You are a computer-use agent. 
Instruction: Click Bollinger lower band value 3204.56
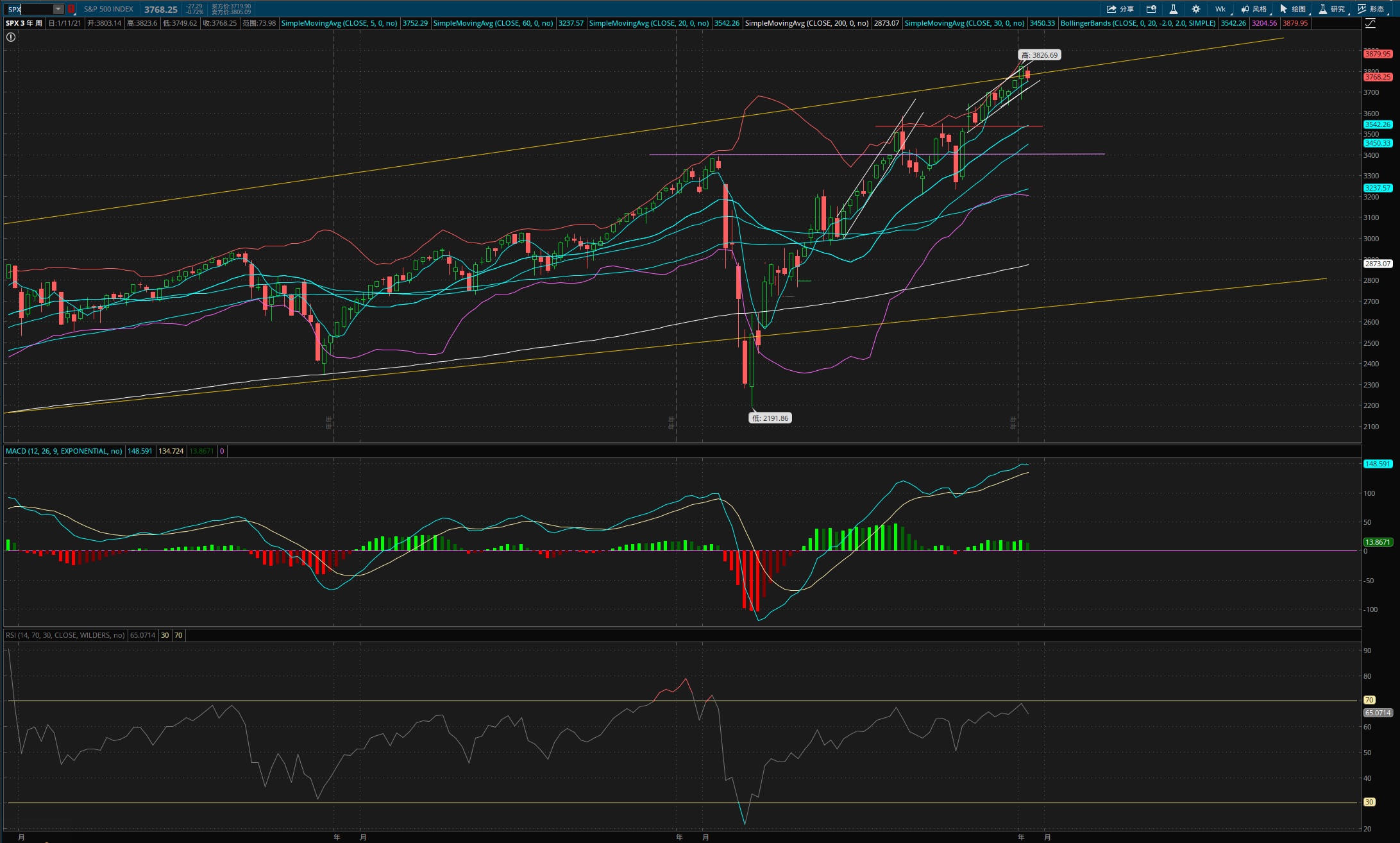(1265, 23)
